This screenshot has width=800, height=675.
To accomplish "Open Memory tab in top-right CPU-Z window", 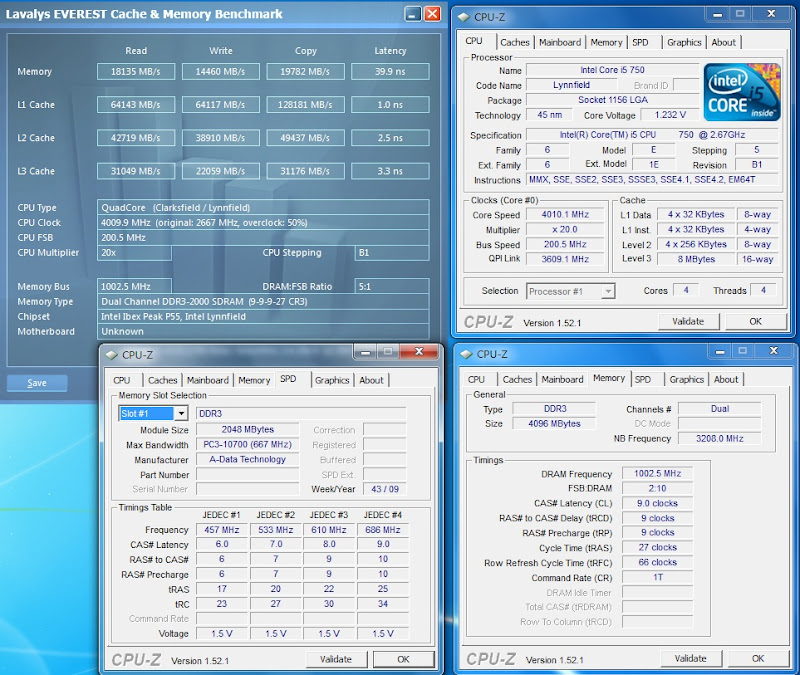I will [x=606, y=42].
